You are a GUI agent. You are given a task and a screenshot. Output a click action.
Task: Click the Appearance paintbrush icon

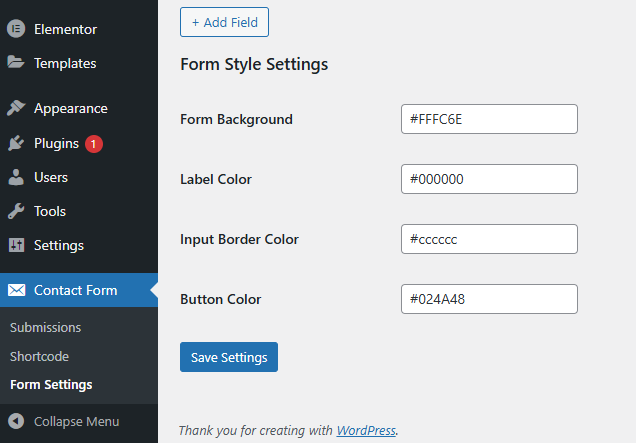(x=16, y=108)
